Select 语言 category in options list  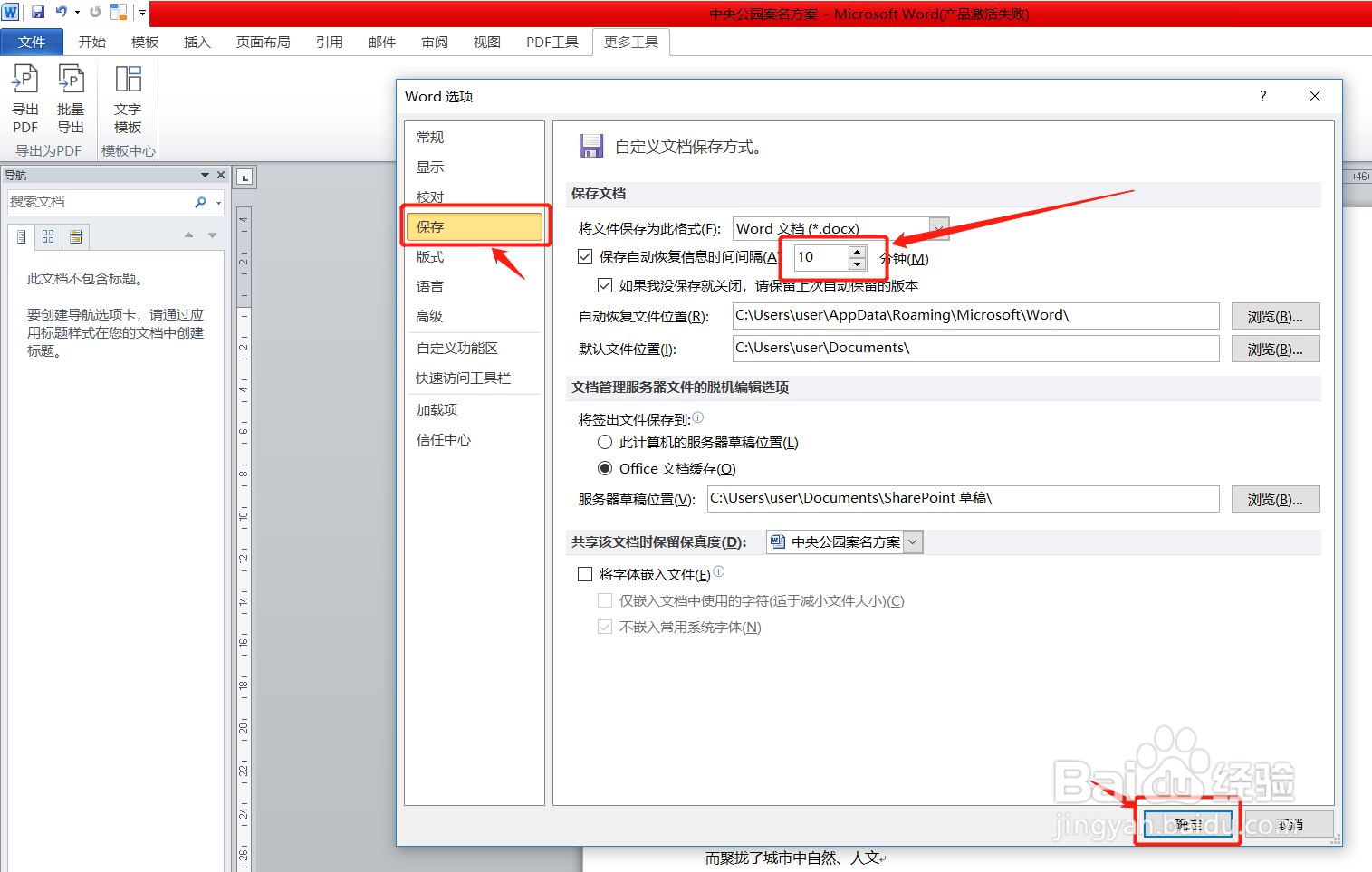(x=474, y=287)
